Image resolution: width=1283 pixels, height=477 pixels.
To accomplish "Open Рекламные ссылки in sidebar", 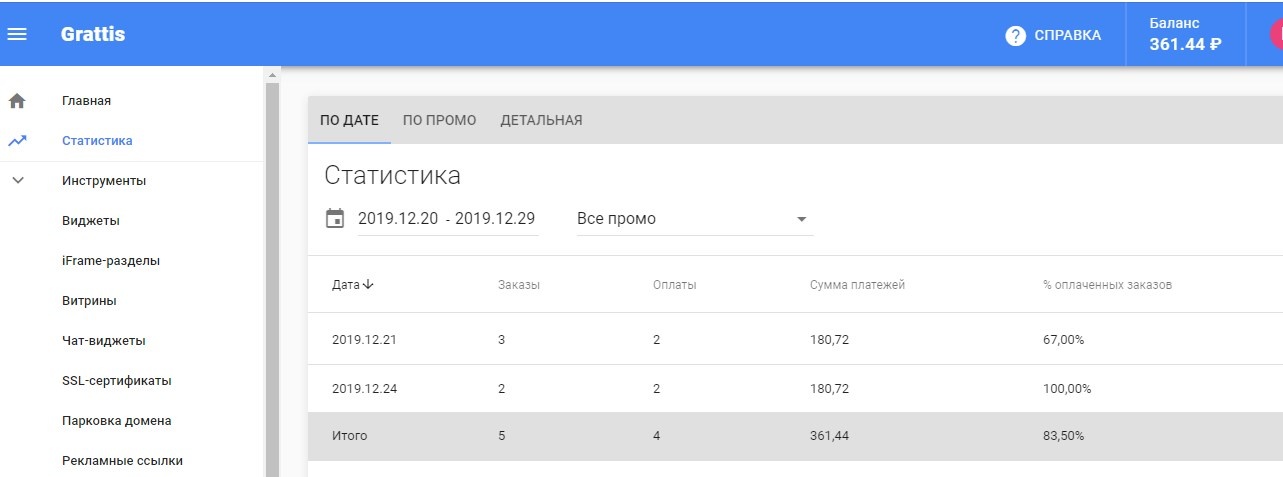I will pos(122,461).
